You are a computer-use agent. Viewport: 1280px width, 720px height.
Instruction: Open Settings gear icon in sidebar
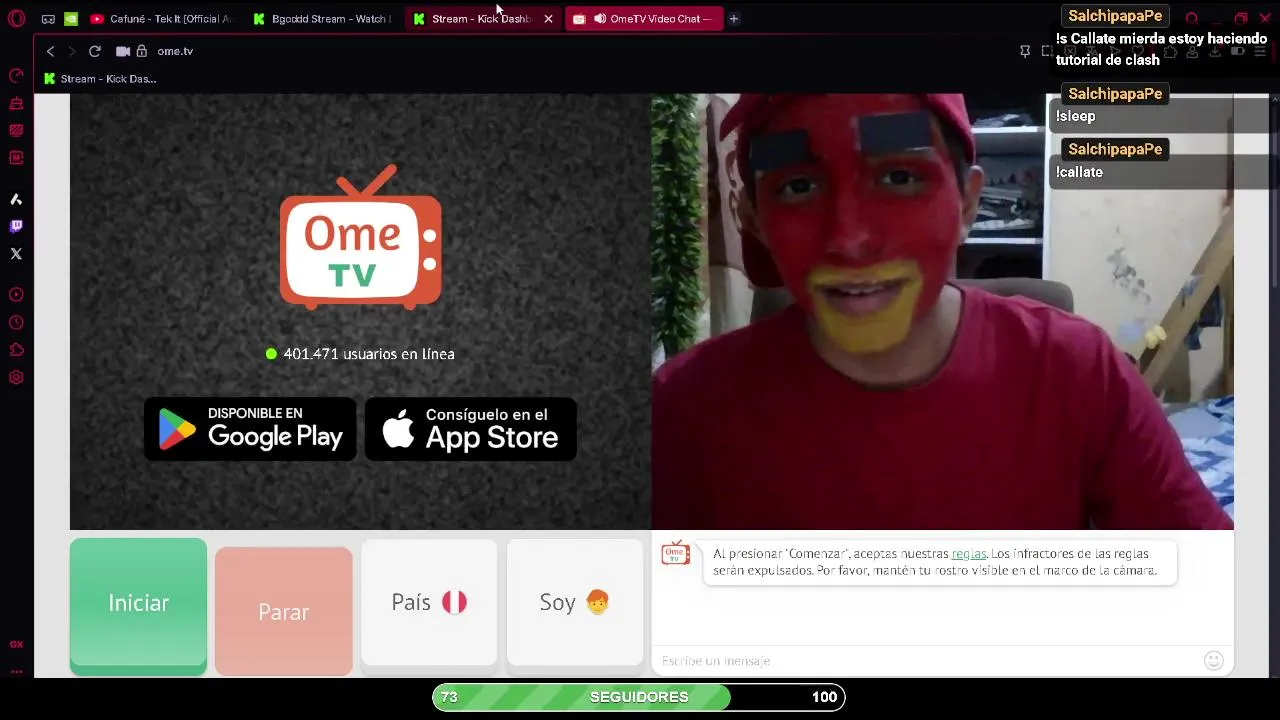tap(16, 378)
